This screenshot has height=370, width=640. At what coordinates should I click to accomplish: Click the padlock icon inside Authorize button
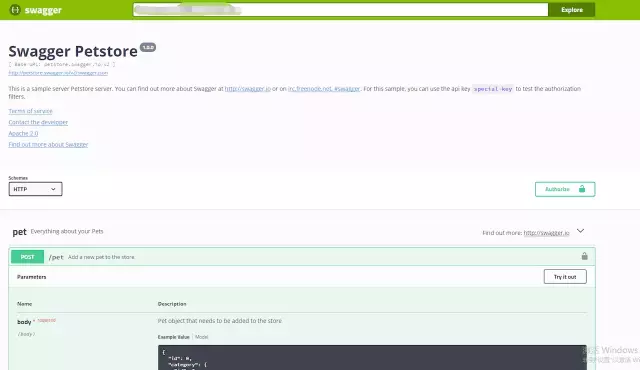(582, 189)
